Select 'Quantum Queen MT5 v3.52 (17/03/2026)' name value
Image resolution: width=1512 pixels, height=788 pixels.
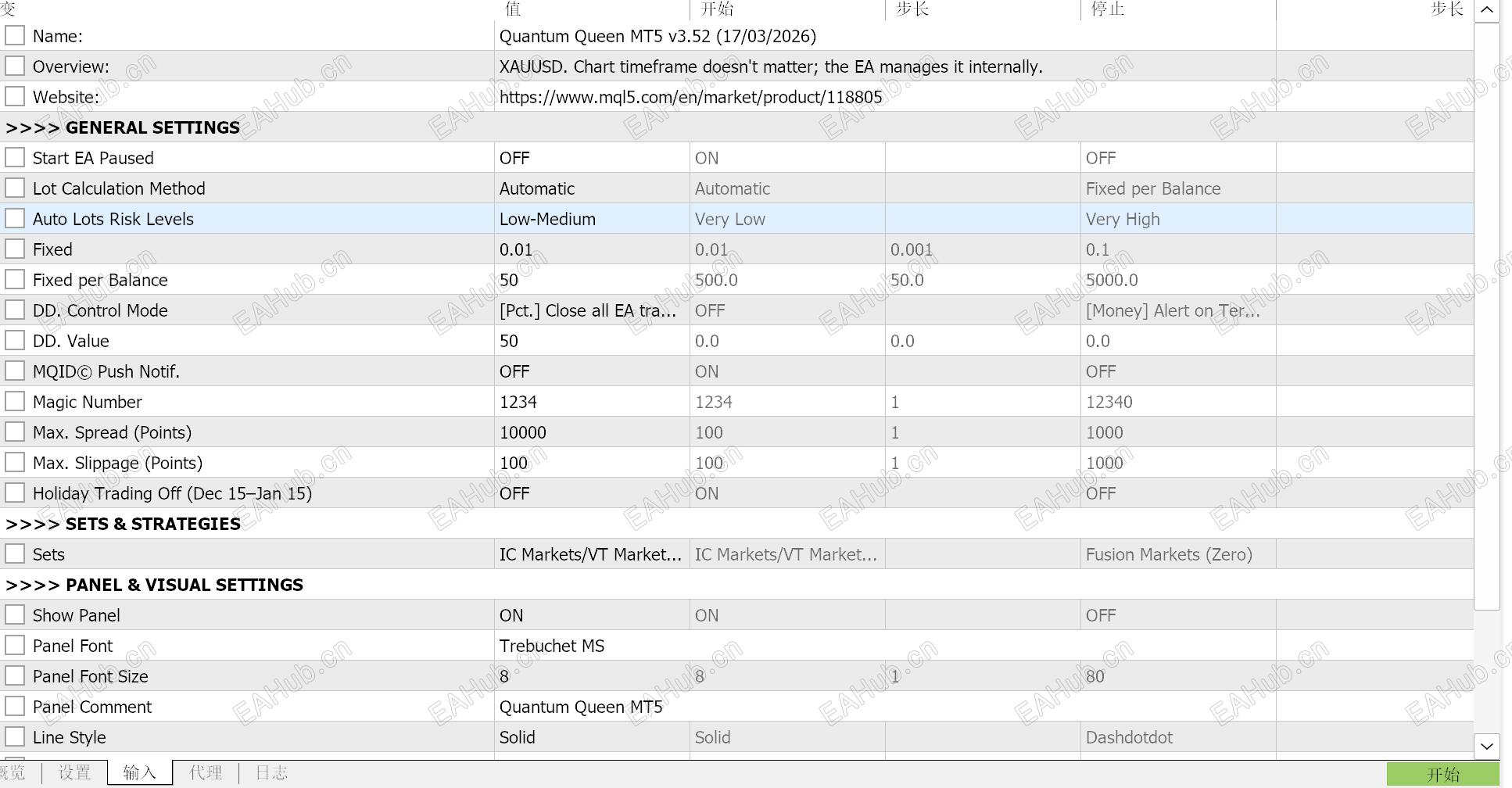click(x=657, y=36)
